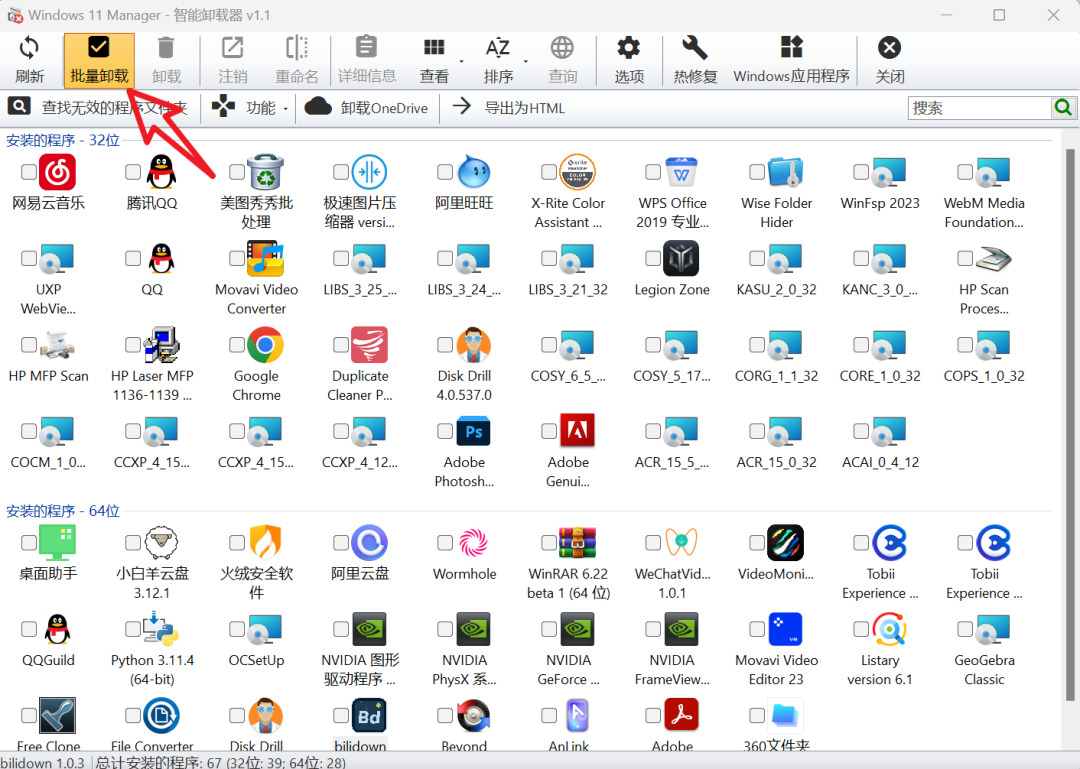Screen dimensions: 1080x769
Task: Open Windows应用程序 toolbar item
Action: pos(791,61)
